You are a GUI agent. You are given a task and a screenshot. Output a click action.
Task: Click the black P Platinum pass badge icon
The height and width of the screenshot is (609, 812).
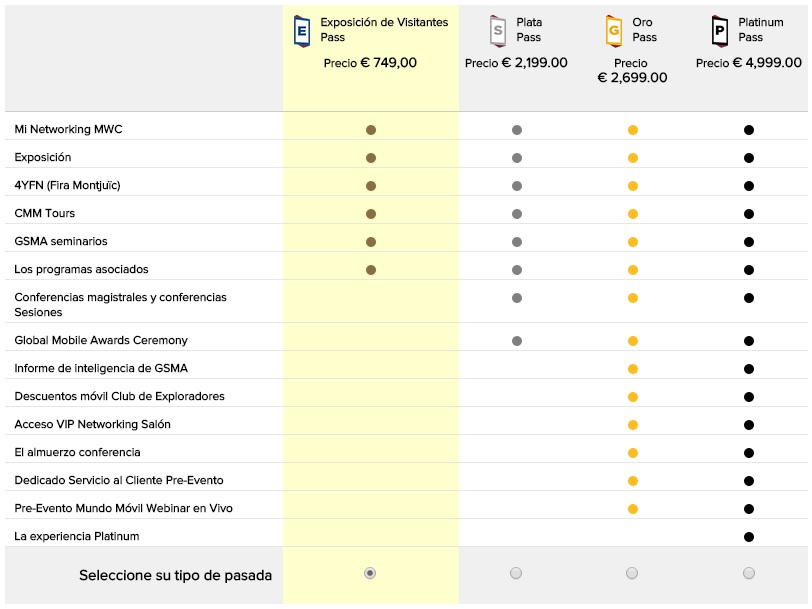coord(719,31)
